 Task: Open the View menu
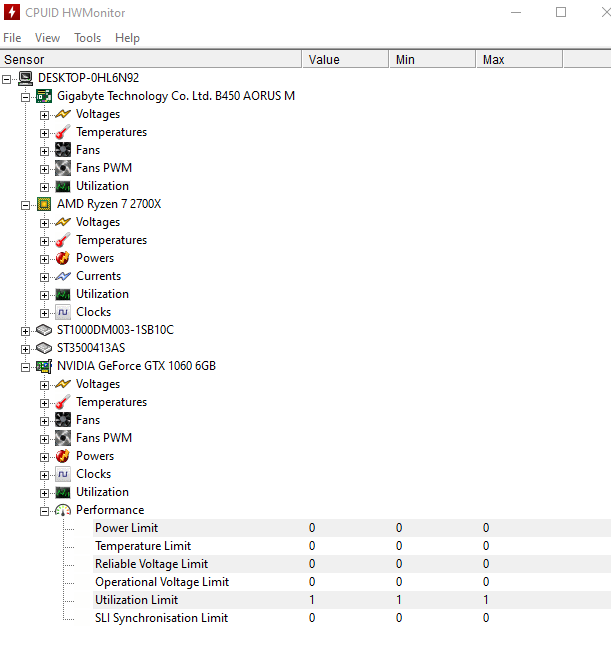pyautogui.click(x=47, y=38)
